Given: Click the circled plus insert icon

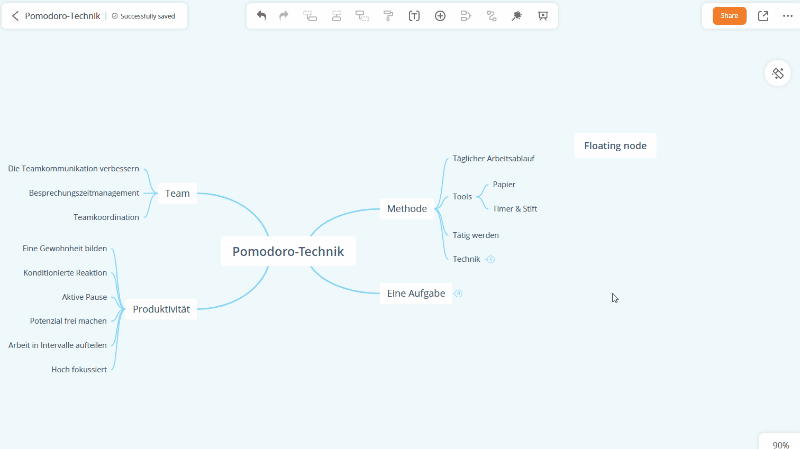Looking at the screenshot, I should (440, 16).
